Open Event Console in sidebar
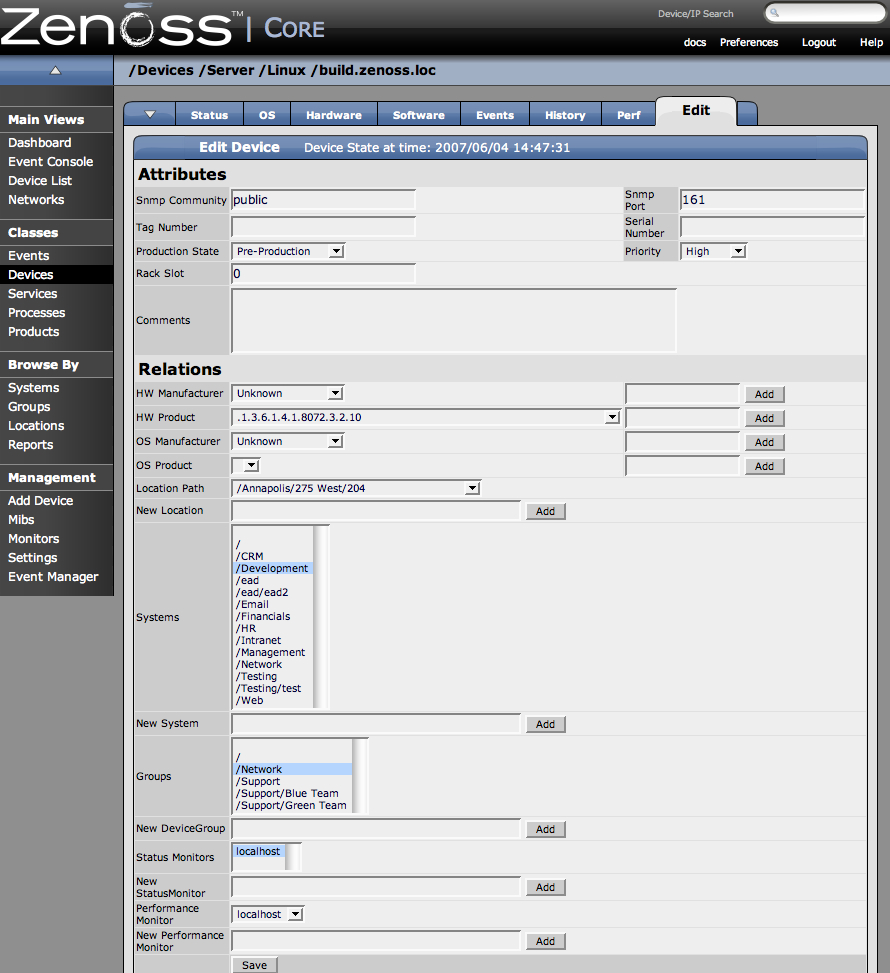Screen dimensions: 890x973 pos(50,162)
